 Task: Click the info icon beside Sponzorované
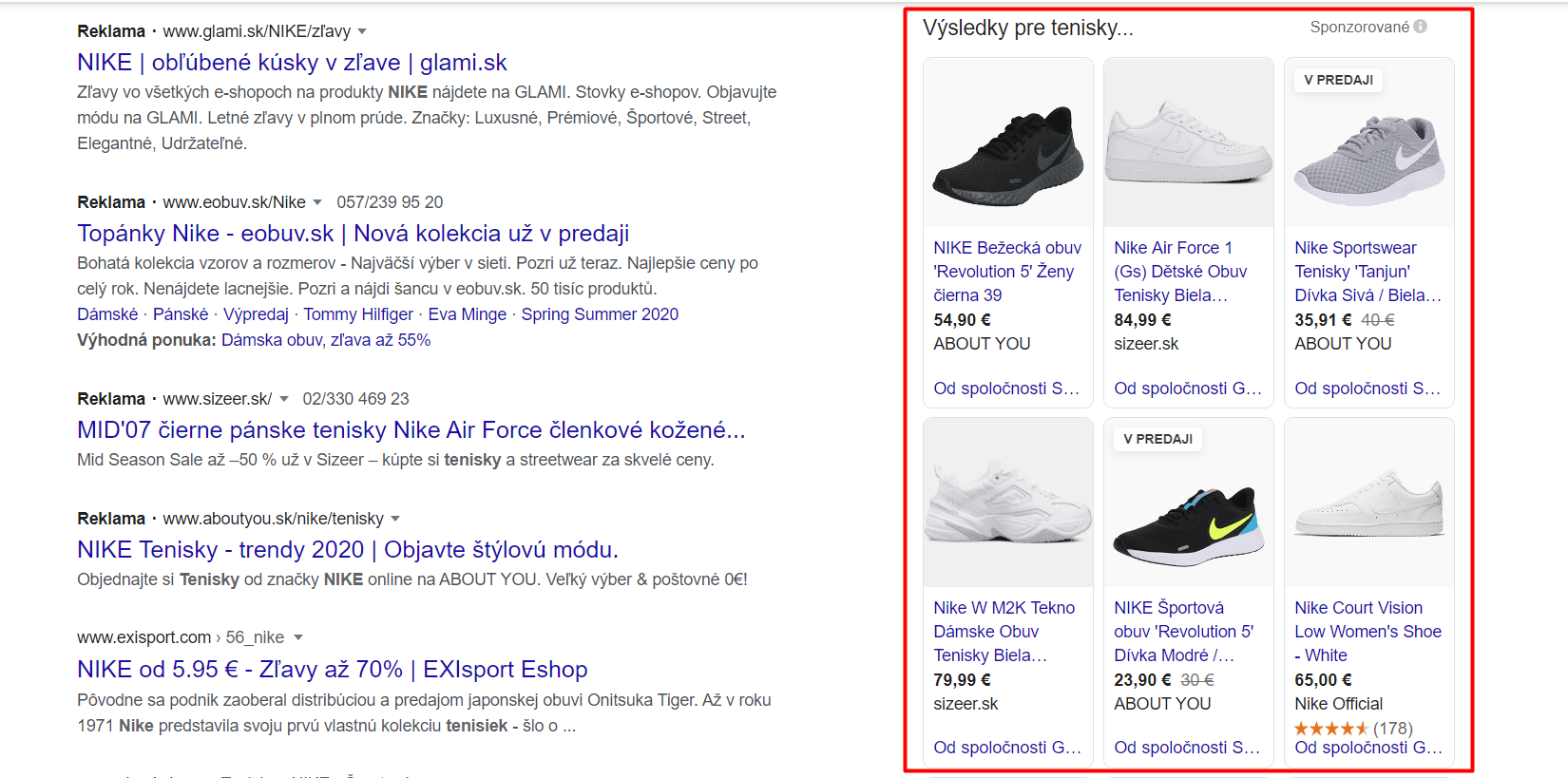point(1421,27)
